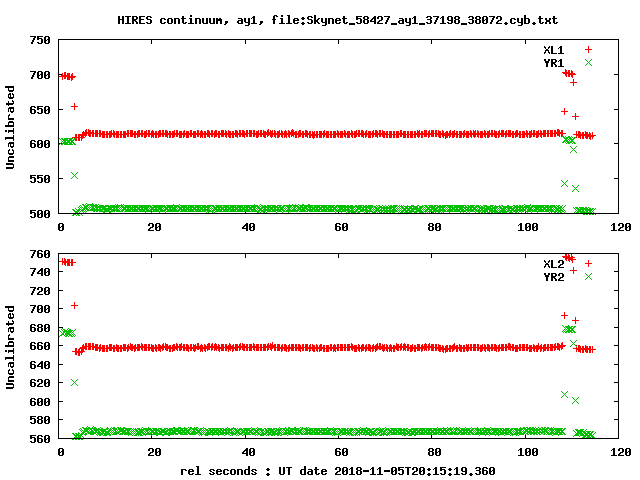Screen dimensions: 640x480
Task: Click the 580 tick label on bottom plot
Action: 40,420
